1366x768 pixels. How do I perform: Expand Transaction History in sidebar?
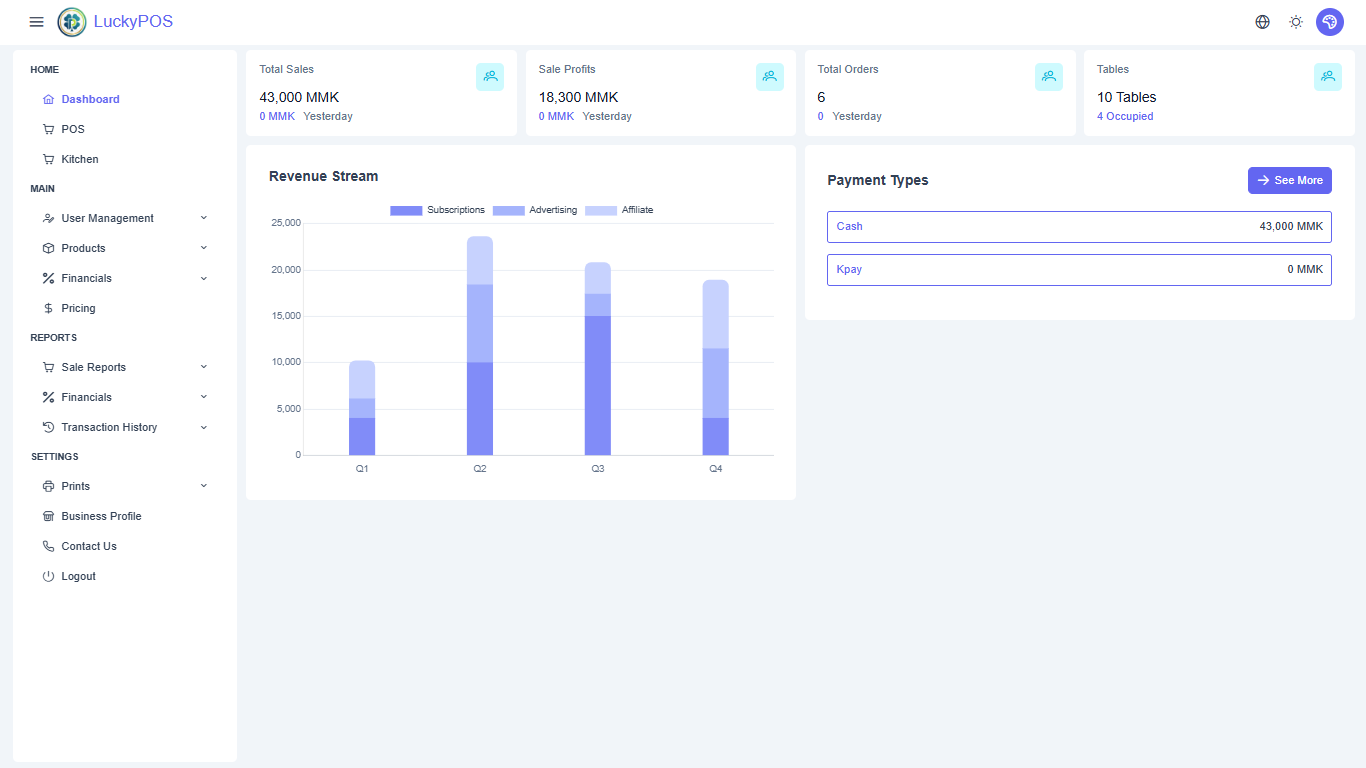(x=125, y=427)
